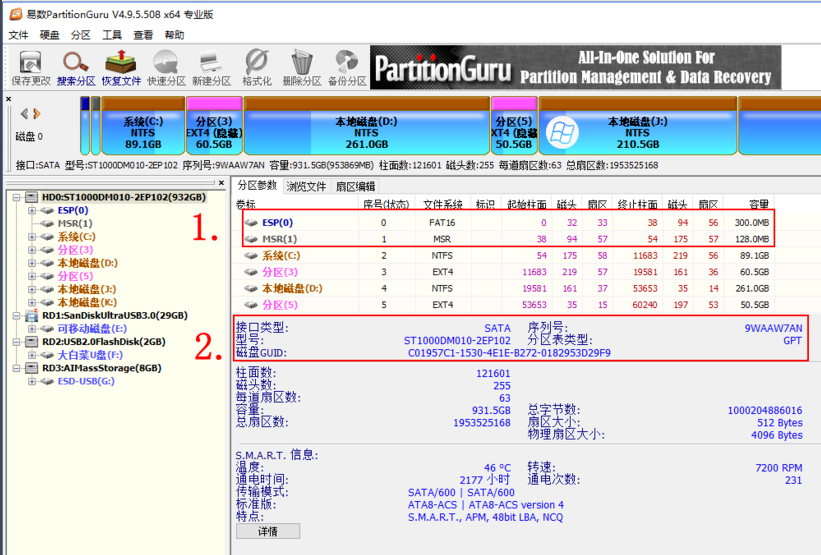The image size is (821, 555).
Task: Click the Search Partitions (搜索分区) magnifier icon
Action: pyautogui.click(x=76, y=66)
